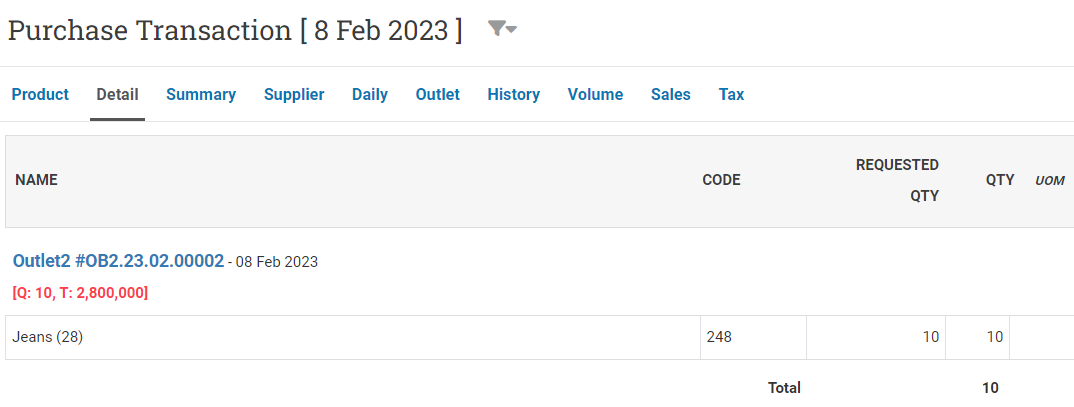This screenshot has height=407, width=1074.
Task: Expand the filter dropdown arrow
Action: pos(511,29)
